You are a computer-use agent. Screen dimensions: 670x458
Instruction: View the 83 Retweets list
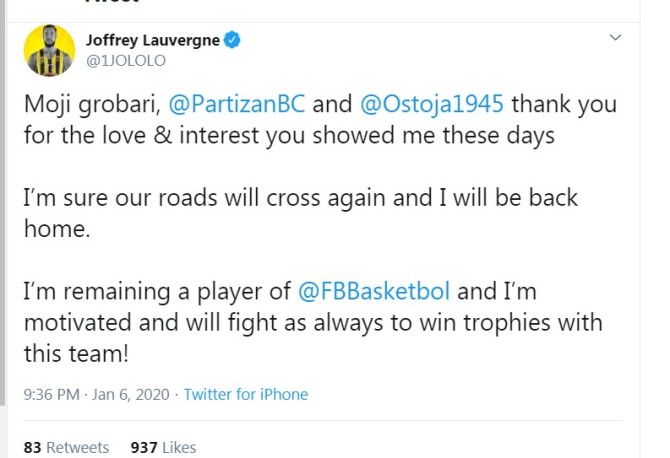66,447
